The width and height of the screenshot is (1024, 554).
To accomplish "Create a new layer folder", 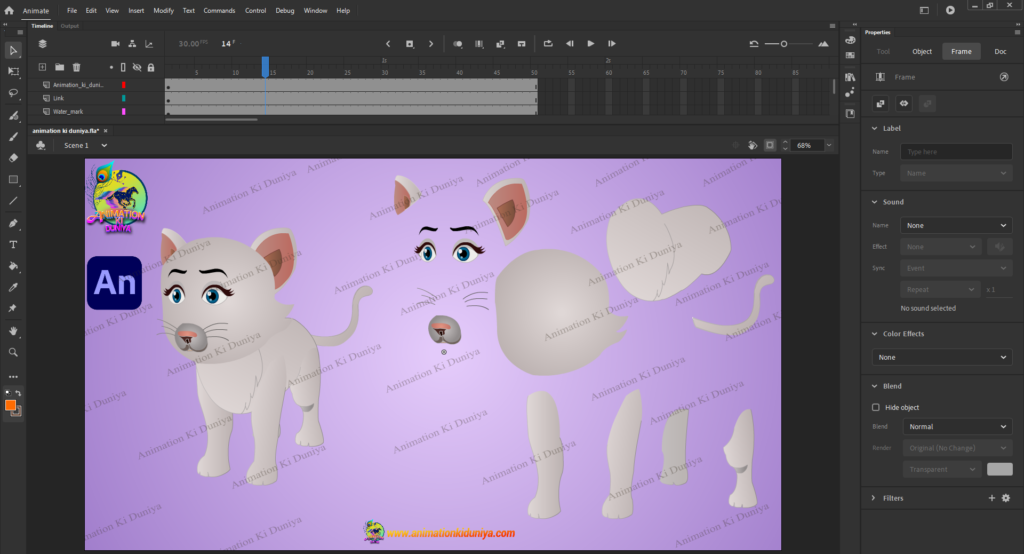I will [x=59, y=67].
